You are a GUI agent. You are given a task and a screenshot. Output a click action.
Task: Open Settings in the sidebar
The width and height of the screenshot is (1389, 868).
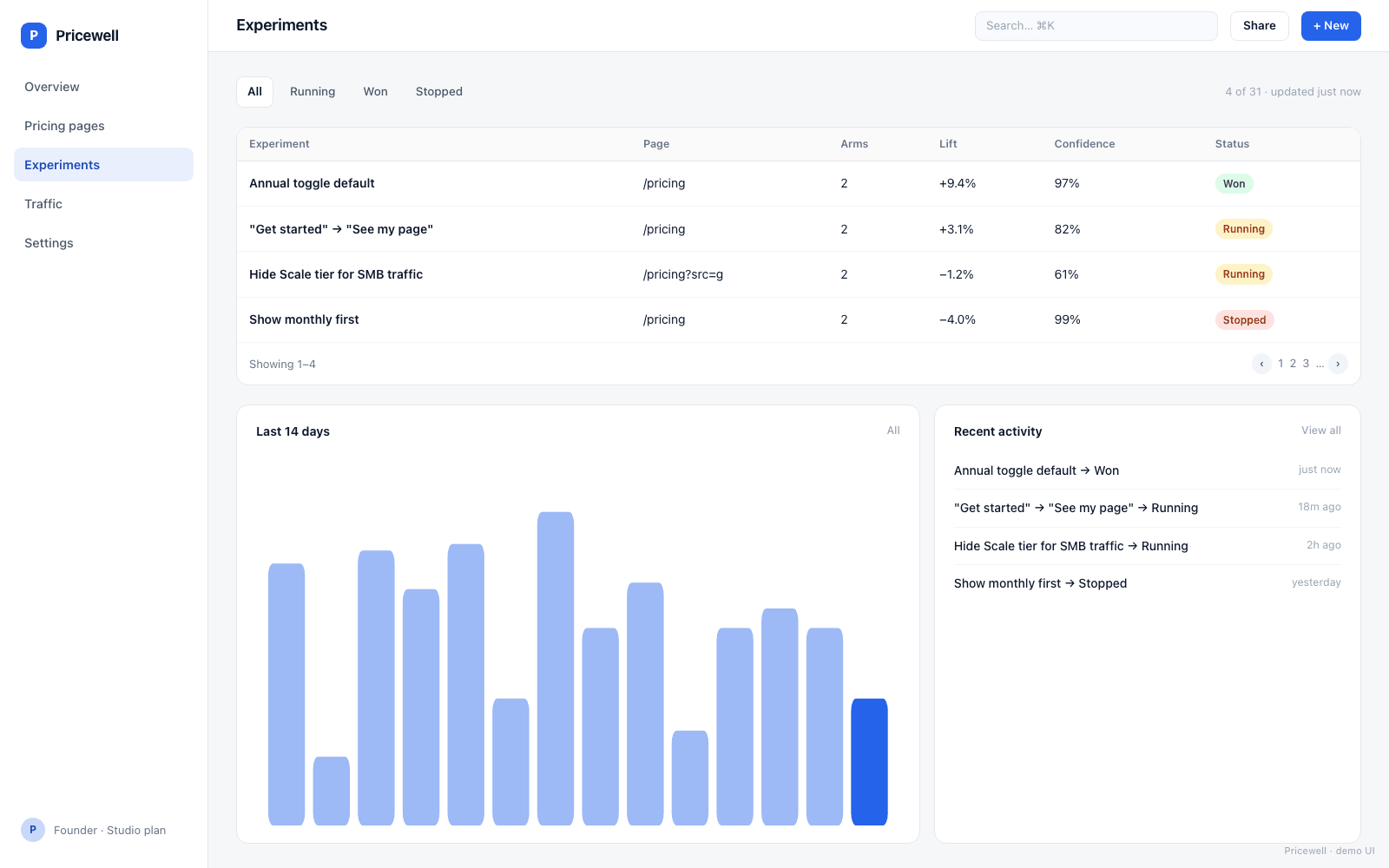(103, 243)
